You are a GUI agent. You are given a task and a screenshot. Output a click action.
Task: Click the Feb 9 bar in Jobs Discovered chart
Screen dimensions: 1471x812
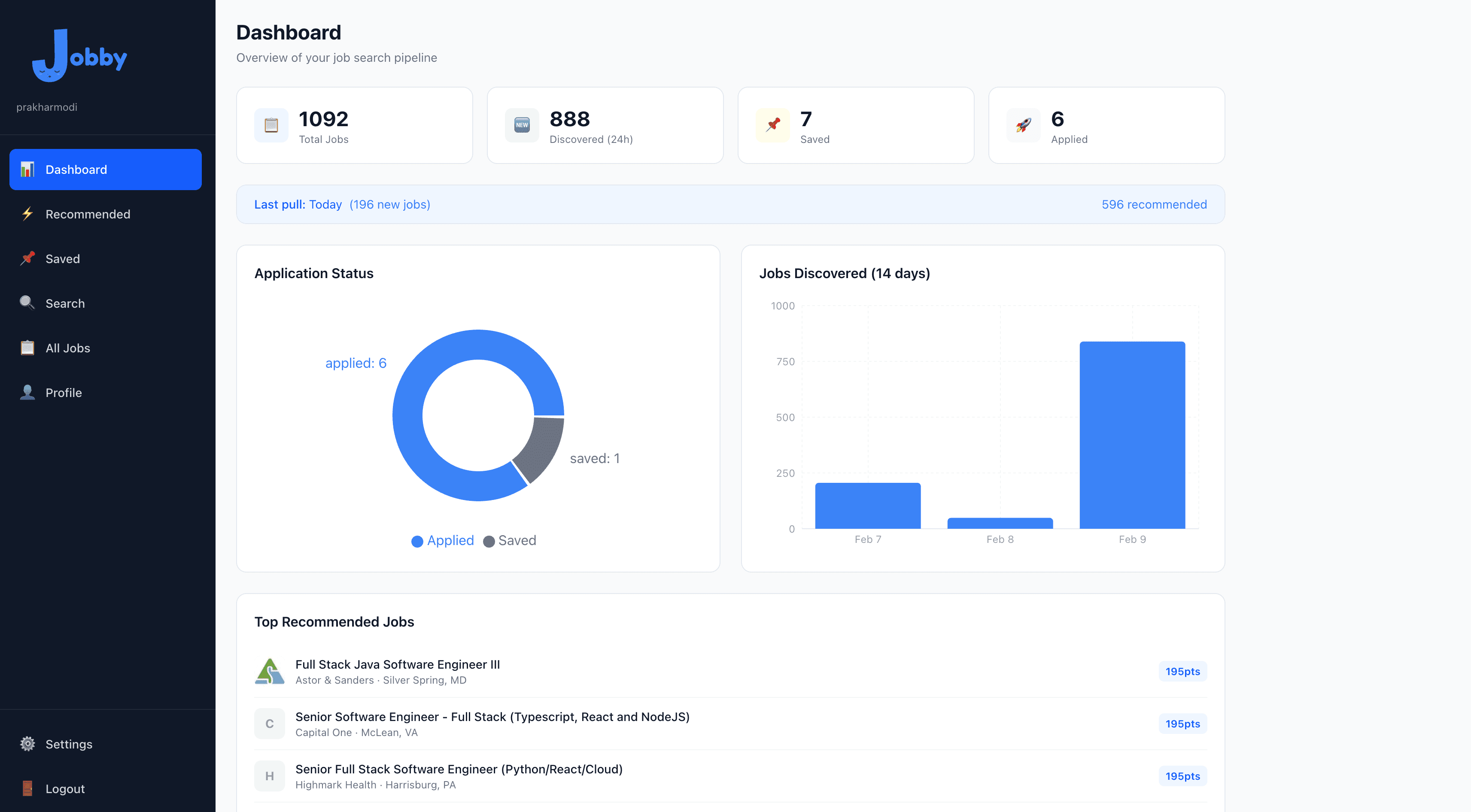[x=1132, y=433]
